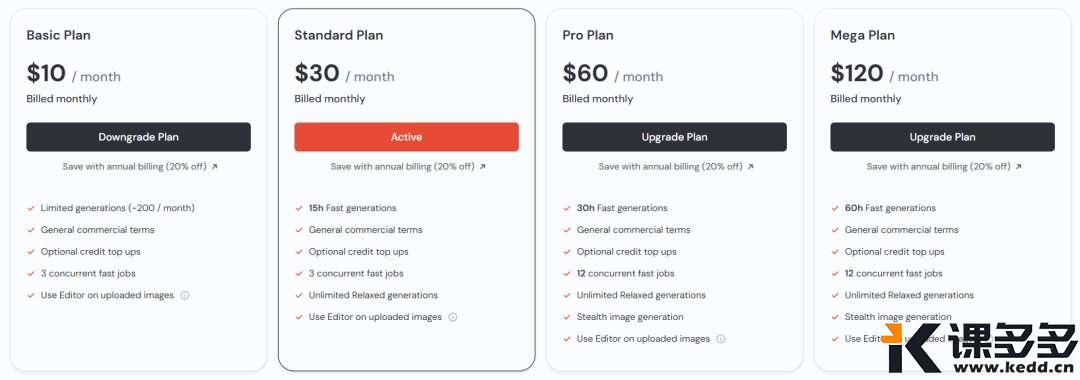The height and width of the screenshot is (380, 1080).
Task: Open Pro Plan's annual billing savings link
Action: tap(676, 167)
